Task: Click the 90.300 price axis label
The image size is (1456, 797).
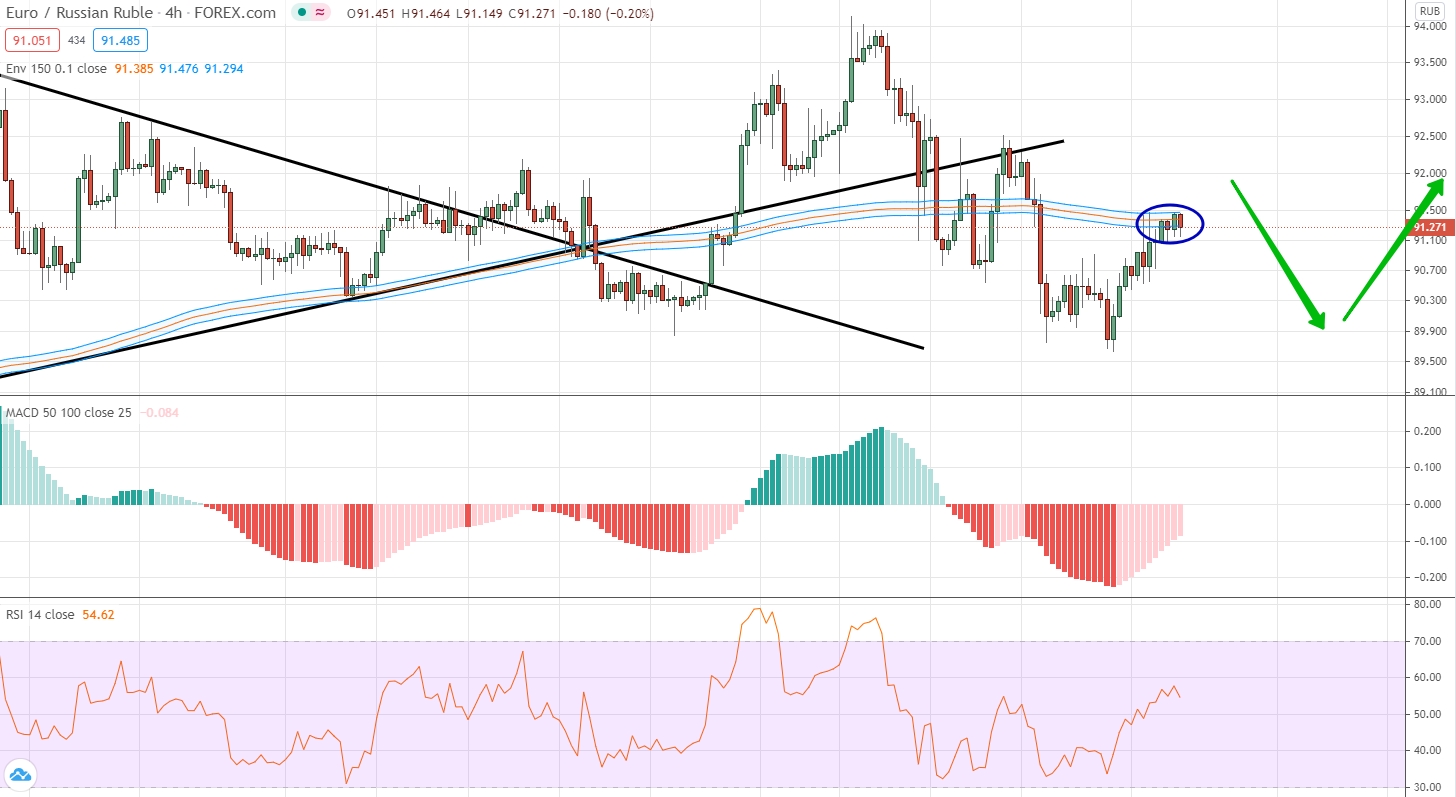Action: [x=1431, y=300]
